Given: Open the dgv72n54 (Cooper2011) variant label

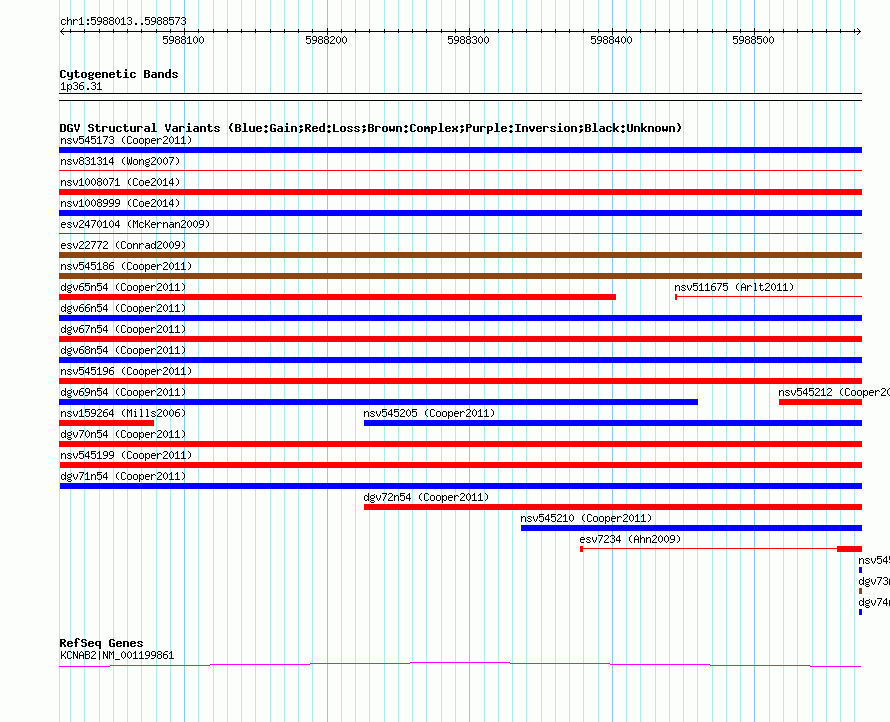Looking at the screenshot, I should tap(426, 497).
